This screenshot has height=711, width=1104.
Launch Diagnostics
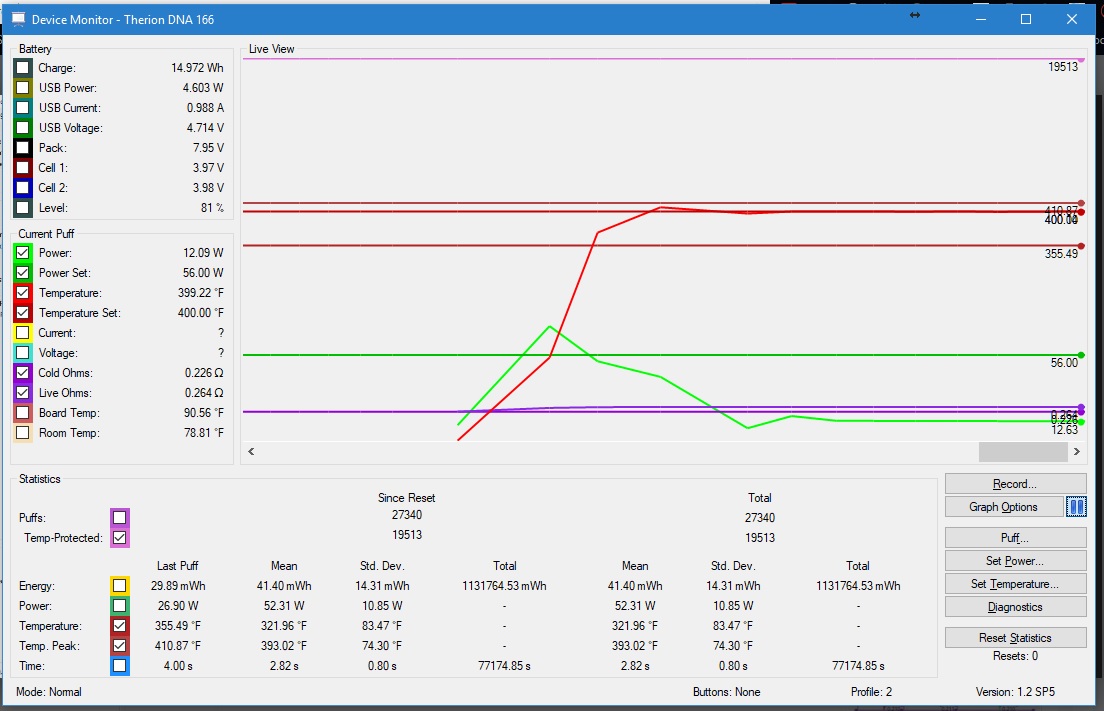click(1015, 607)
